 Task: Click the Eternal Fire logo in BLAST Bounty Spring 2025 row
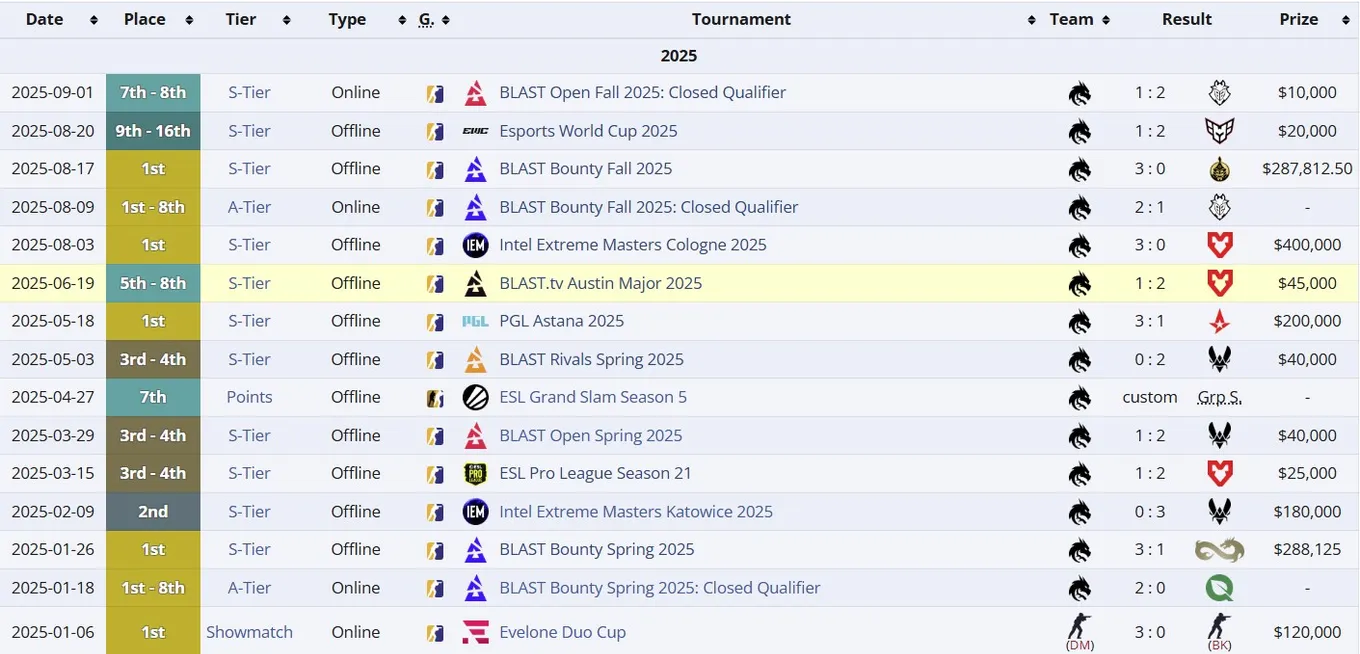[x=1219, y=549]
